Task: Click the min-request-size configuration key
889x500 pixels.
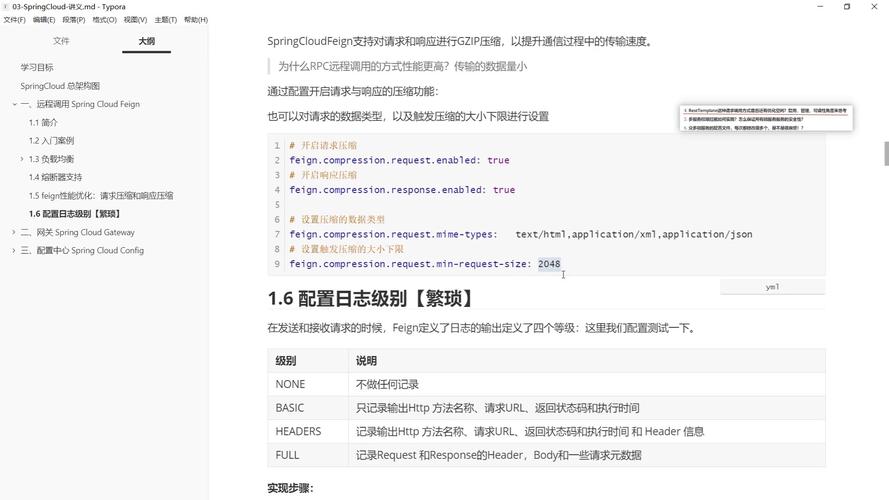Action: 410,264
